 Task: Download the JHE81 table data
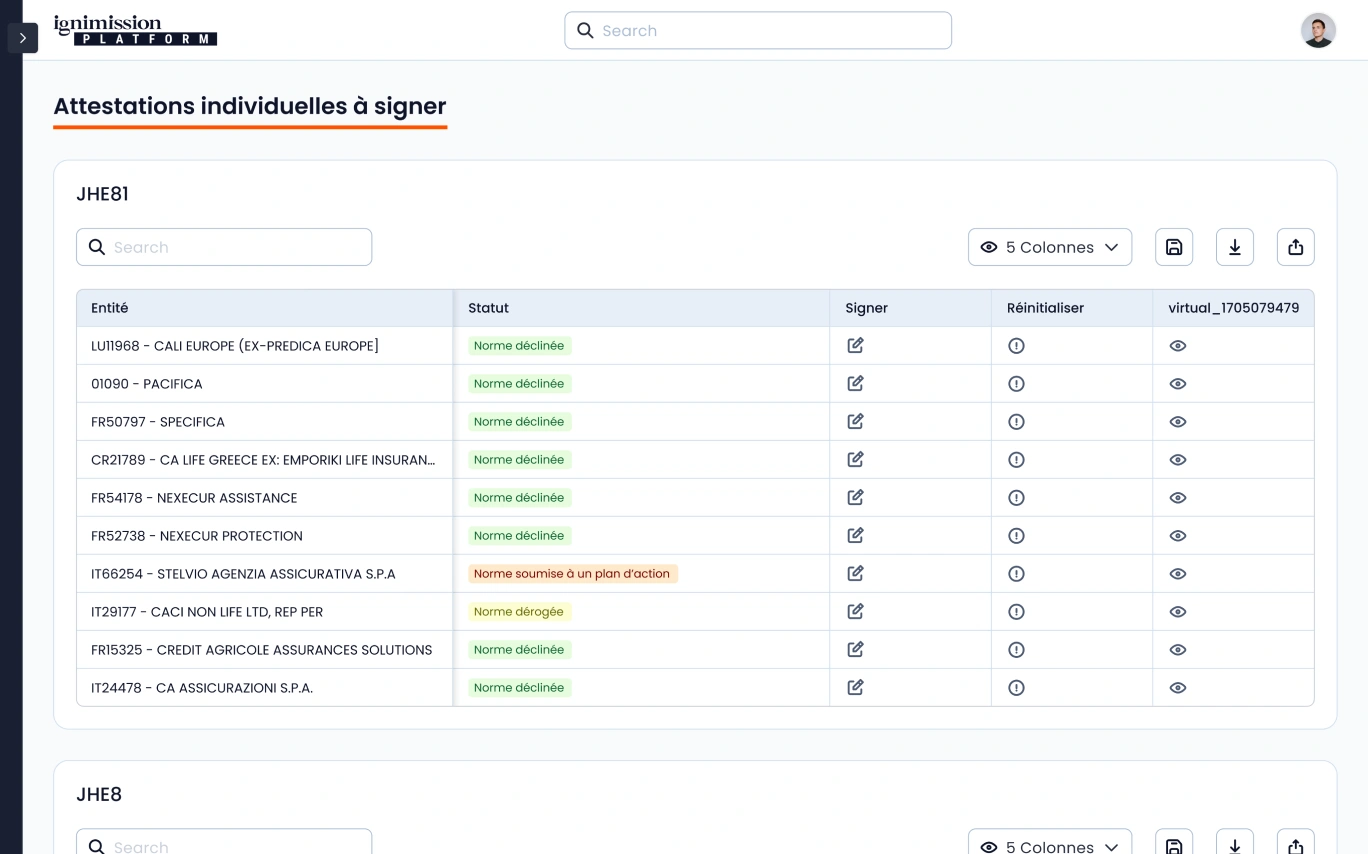[x=1235, y=247]
